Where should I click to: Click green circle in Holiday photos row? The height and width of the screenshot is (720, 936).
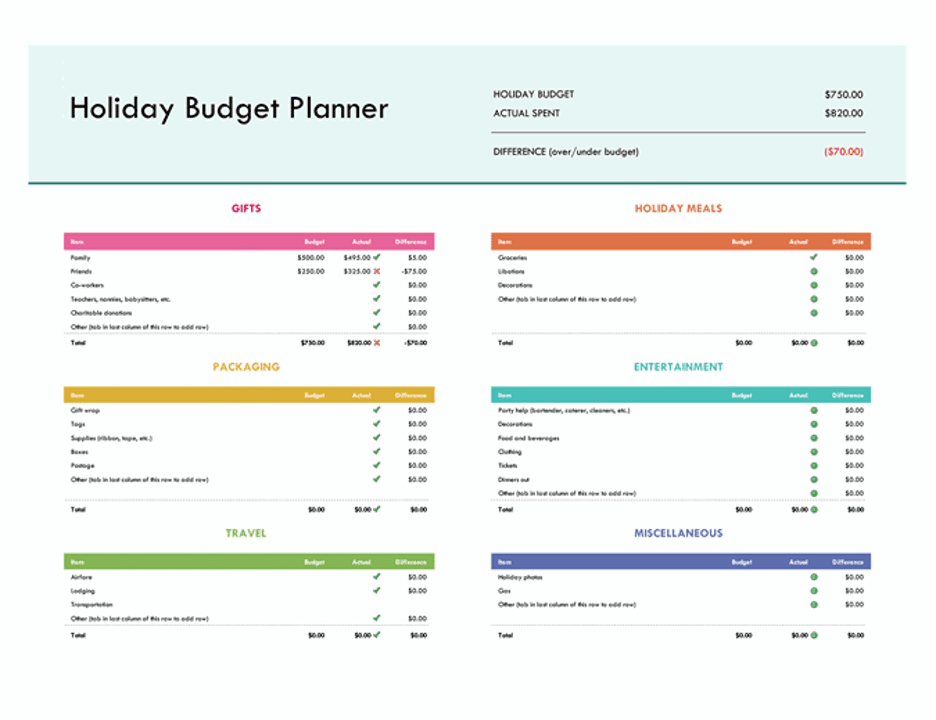[814, 577]
